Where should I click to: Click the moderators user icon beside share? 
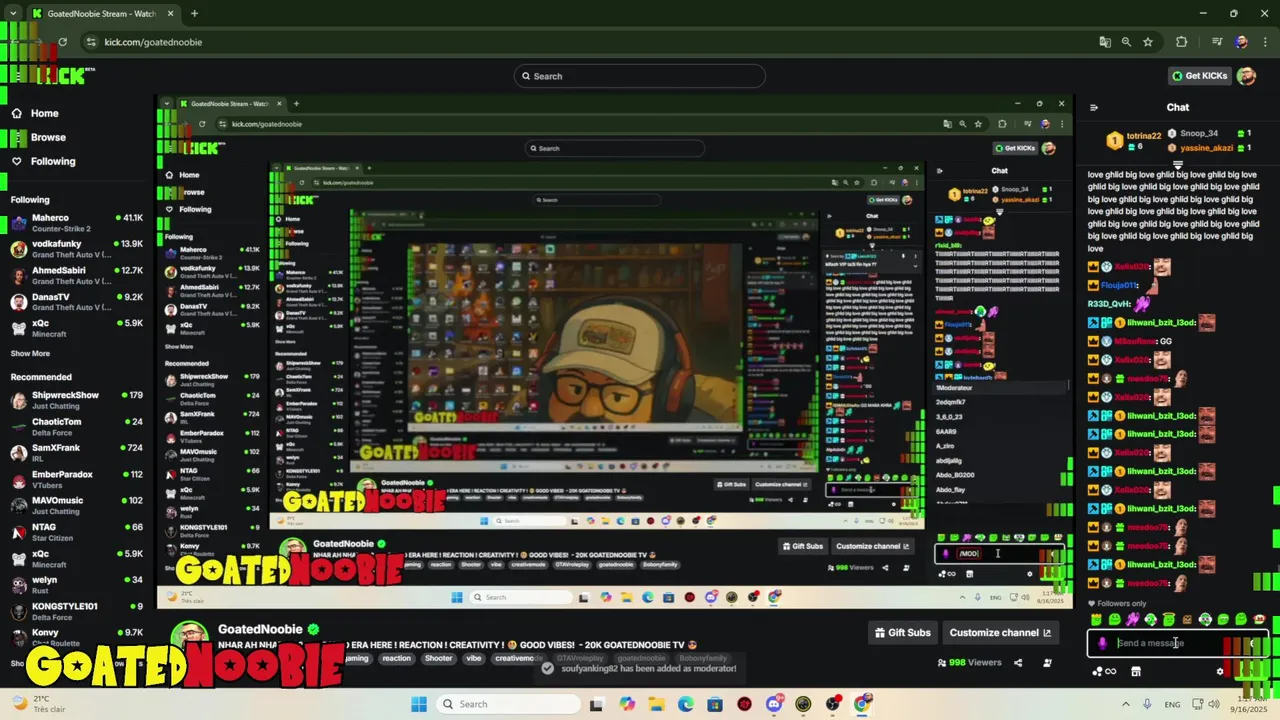click(1047, 662)
